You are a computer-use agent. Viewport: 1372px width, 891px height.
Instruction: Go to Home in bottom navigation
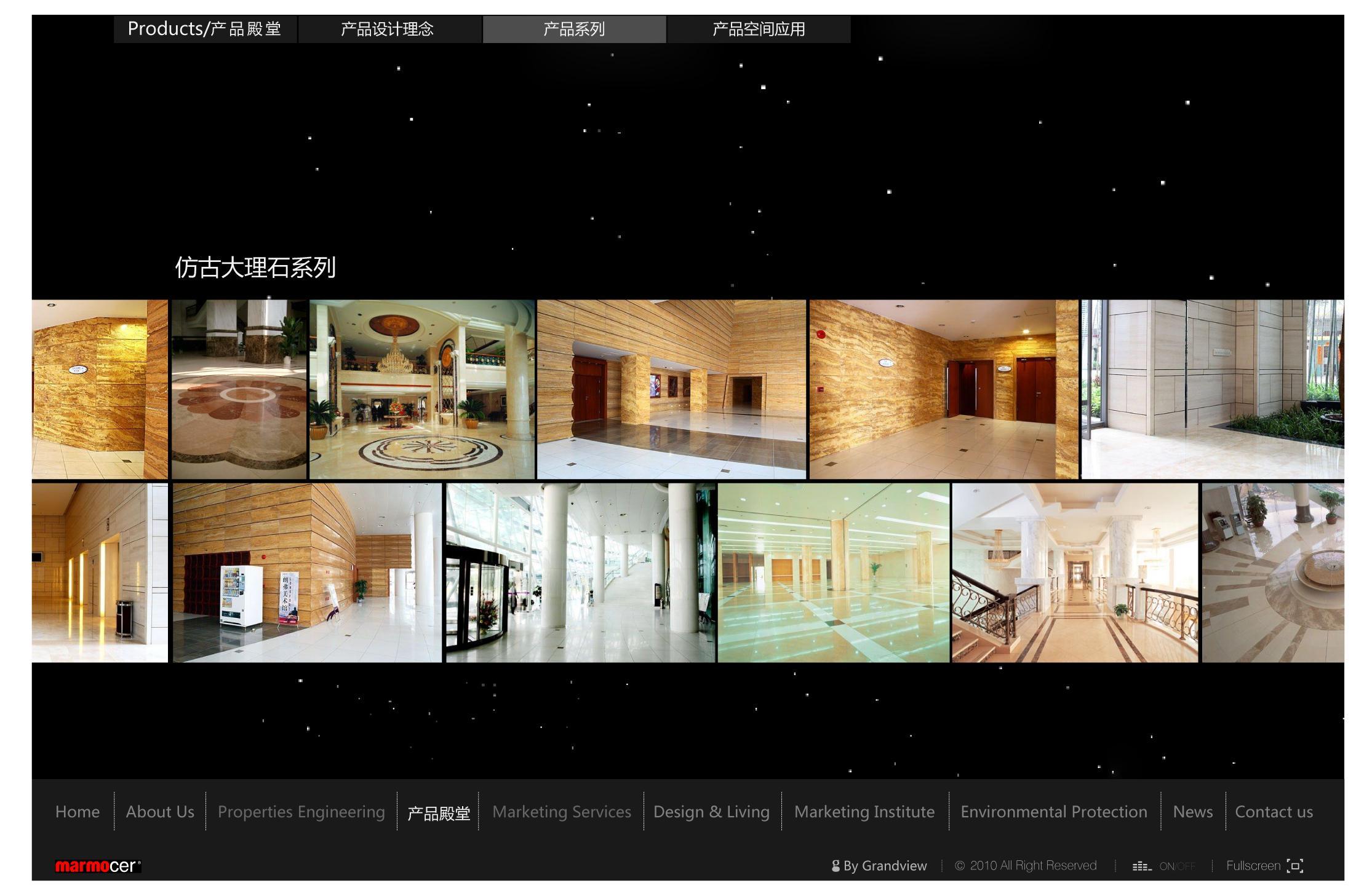click(78, 812)
